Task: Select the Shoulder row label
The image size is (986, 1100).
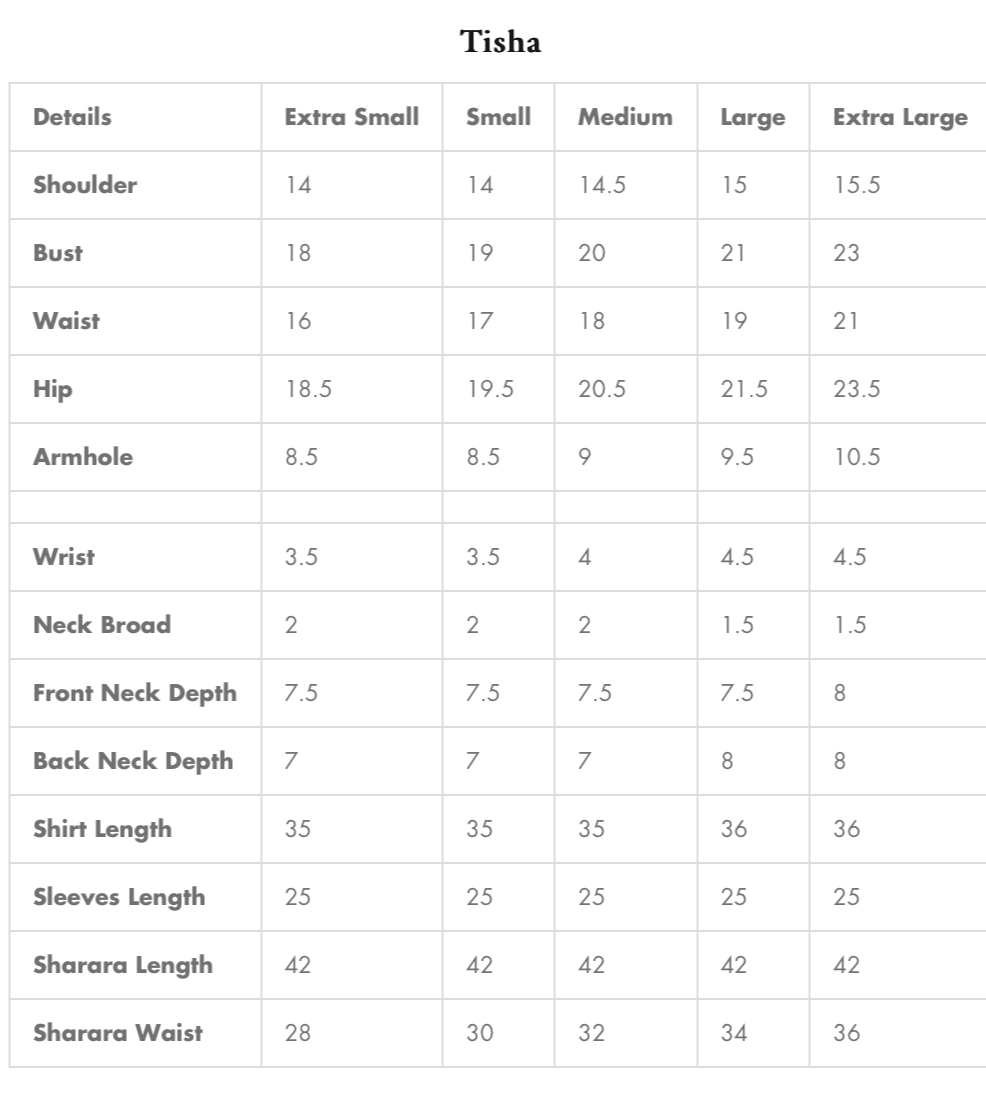Action: tap(85, 185)
